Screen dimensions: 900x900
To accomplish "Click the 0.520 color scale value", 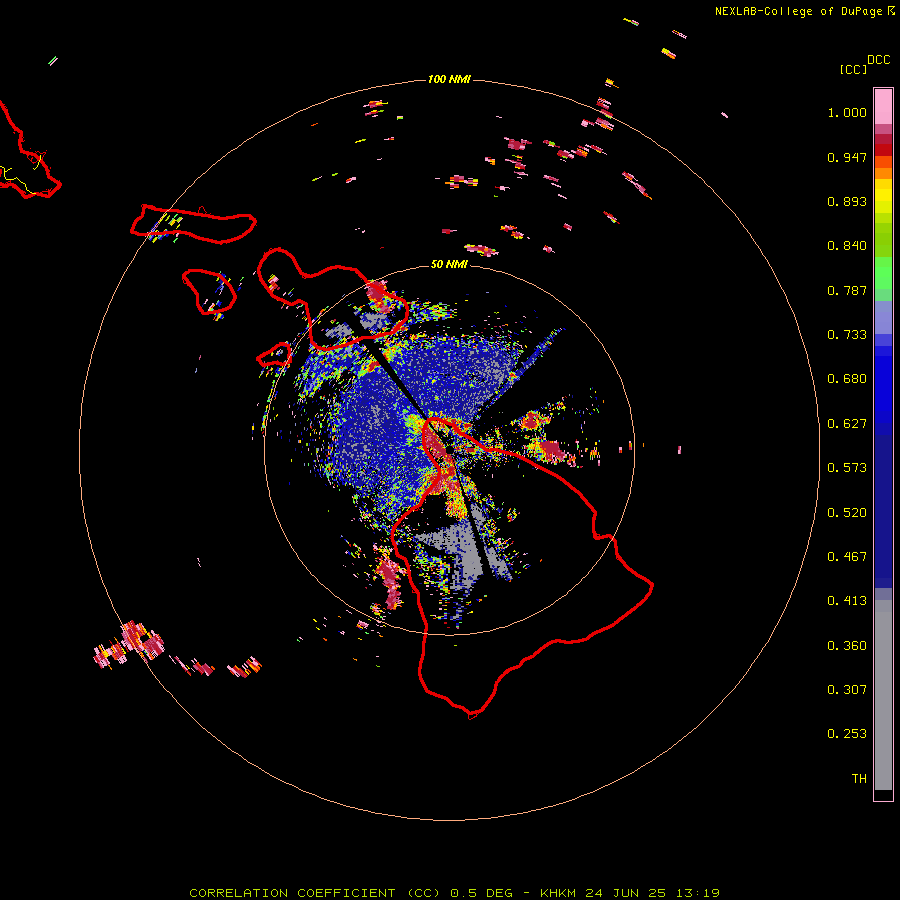I will tap(847, 513).
